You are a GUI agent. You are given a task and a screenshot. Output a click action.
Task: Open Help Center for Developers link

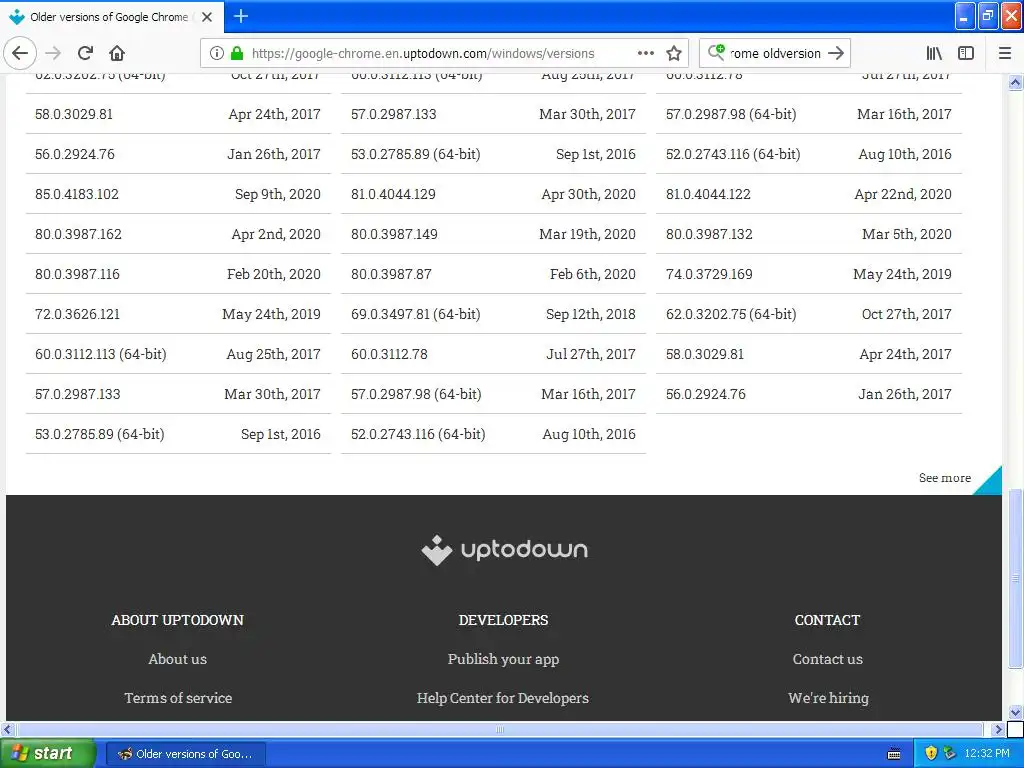pyautogui.click(x=503, y=698)
